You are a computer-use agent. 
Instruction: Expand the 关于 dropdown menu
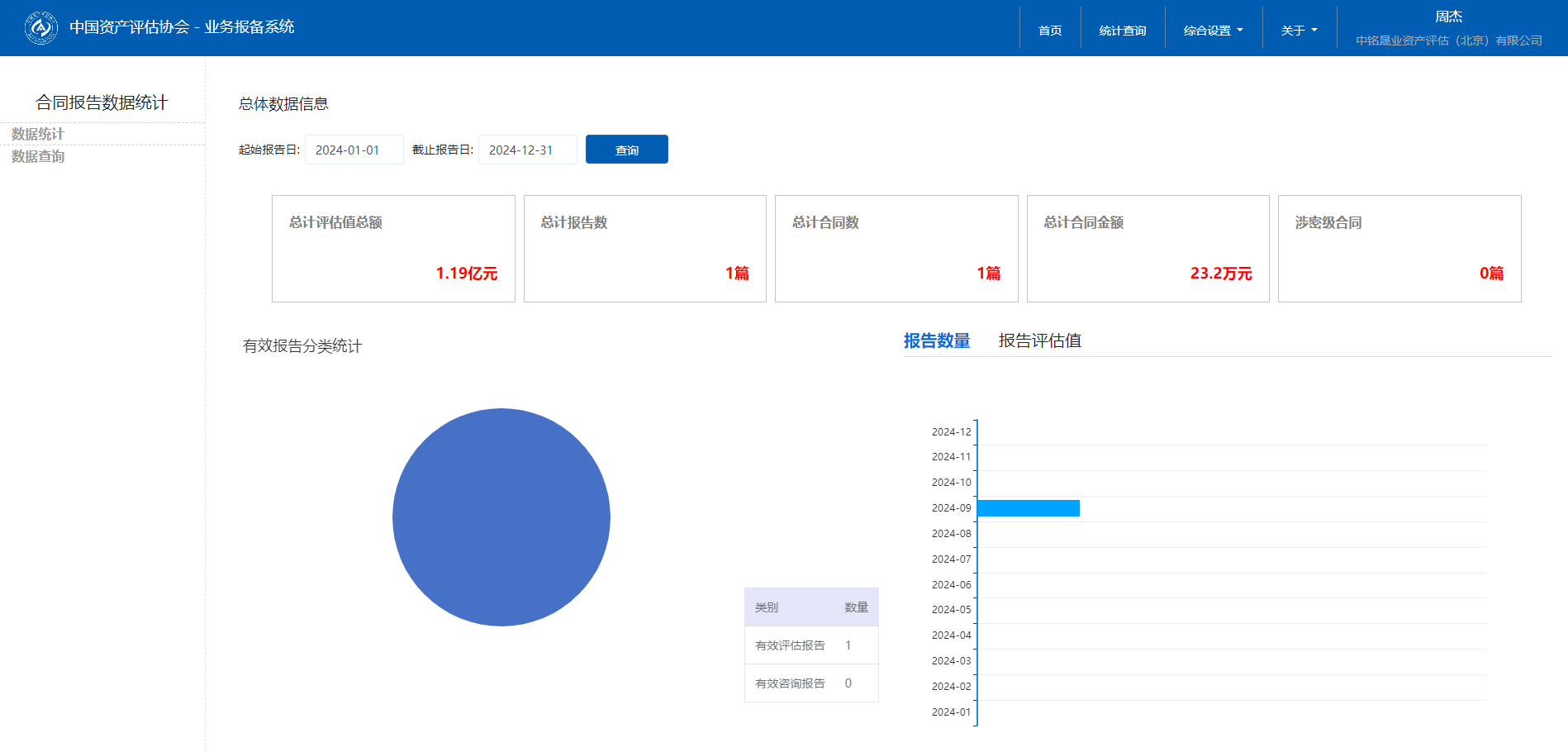(x=1299, y=31)
